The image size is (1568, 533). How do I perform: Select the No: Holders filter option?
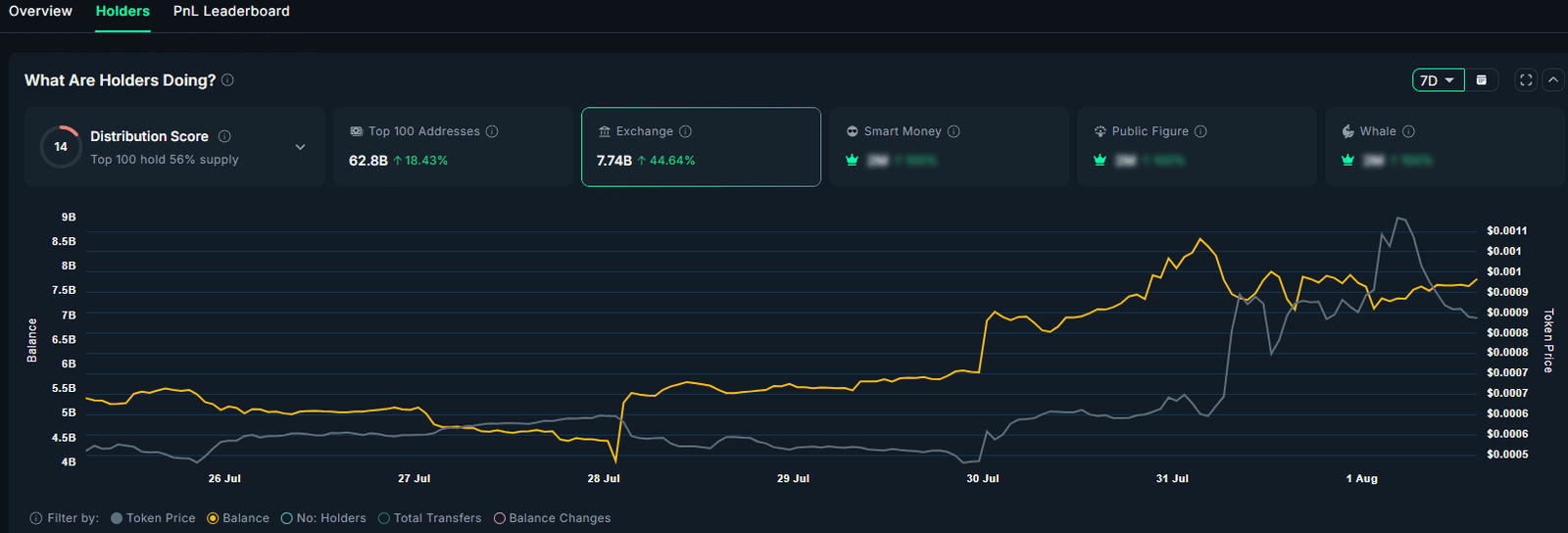(x=287, y=518)
